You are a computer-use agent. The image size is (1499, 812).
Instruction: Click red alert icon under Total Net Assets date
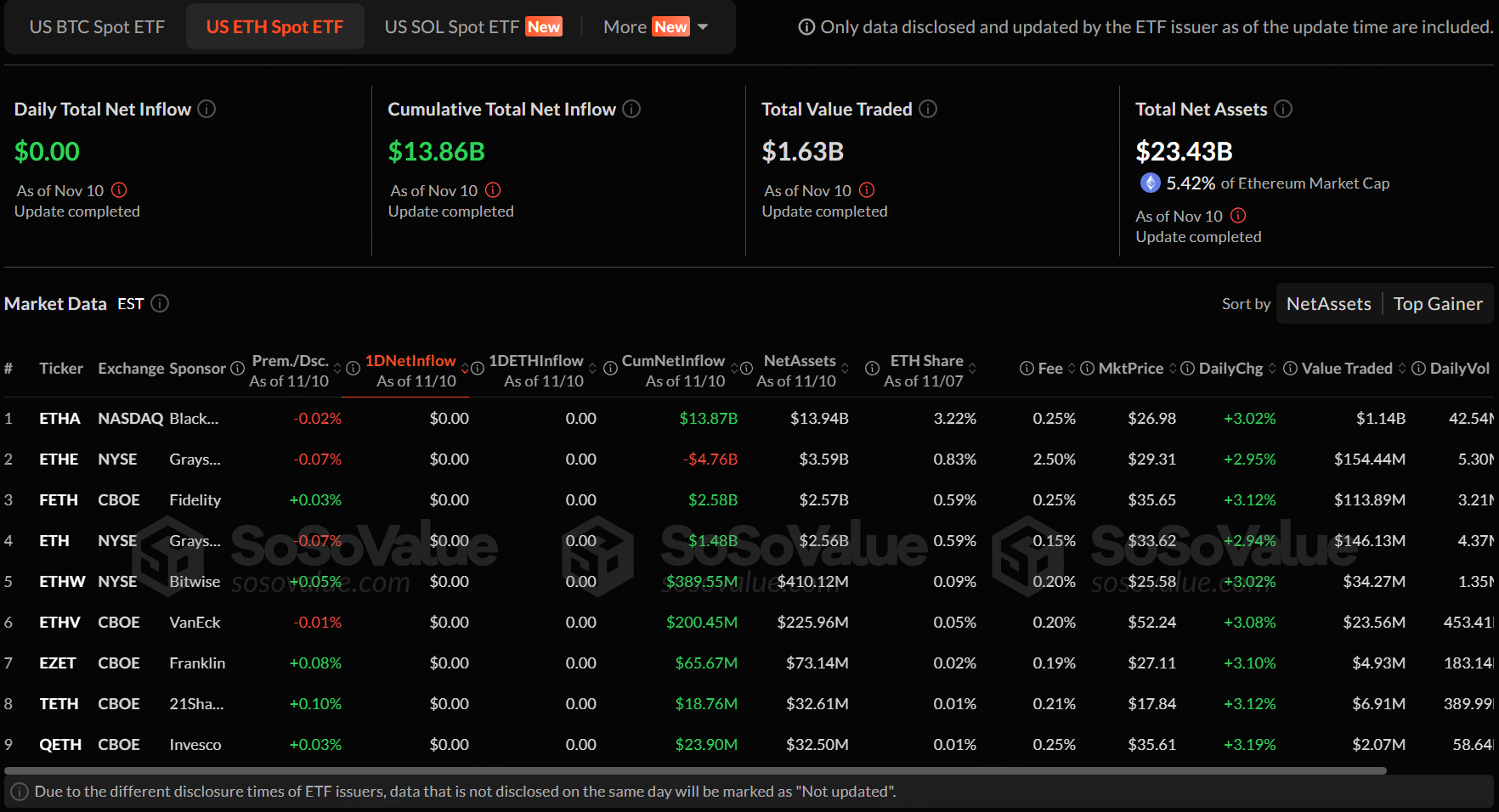[x=1238, y=216]
